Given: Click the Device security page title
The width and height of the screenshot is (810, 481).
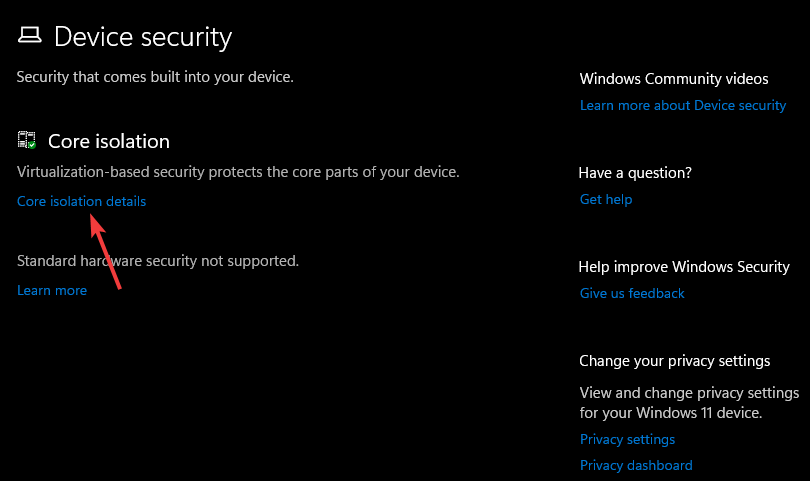Looking at the screenshot, I should (x=143, y=37).
